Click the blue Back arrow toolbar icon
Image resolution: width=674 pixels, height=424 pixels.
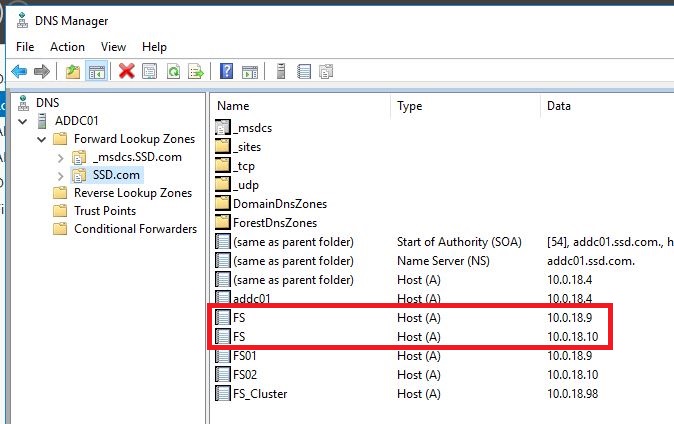click(x=19, y=71)
